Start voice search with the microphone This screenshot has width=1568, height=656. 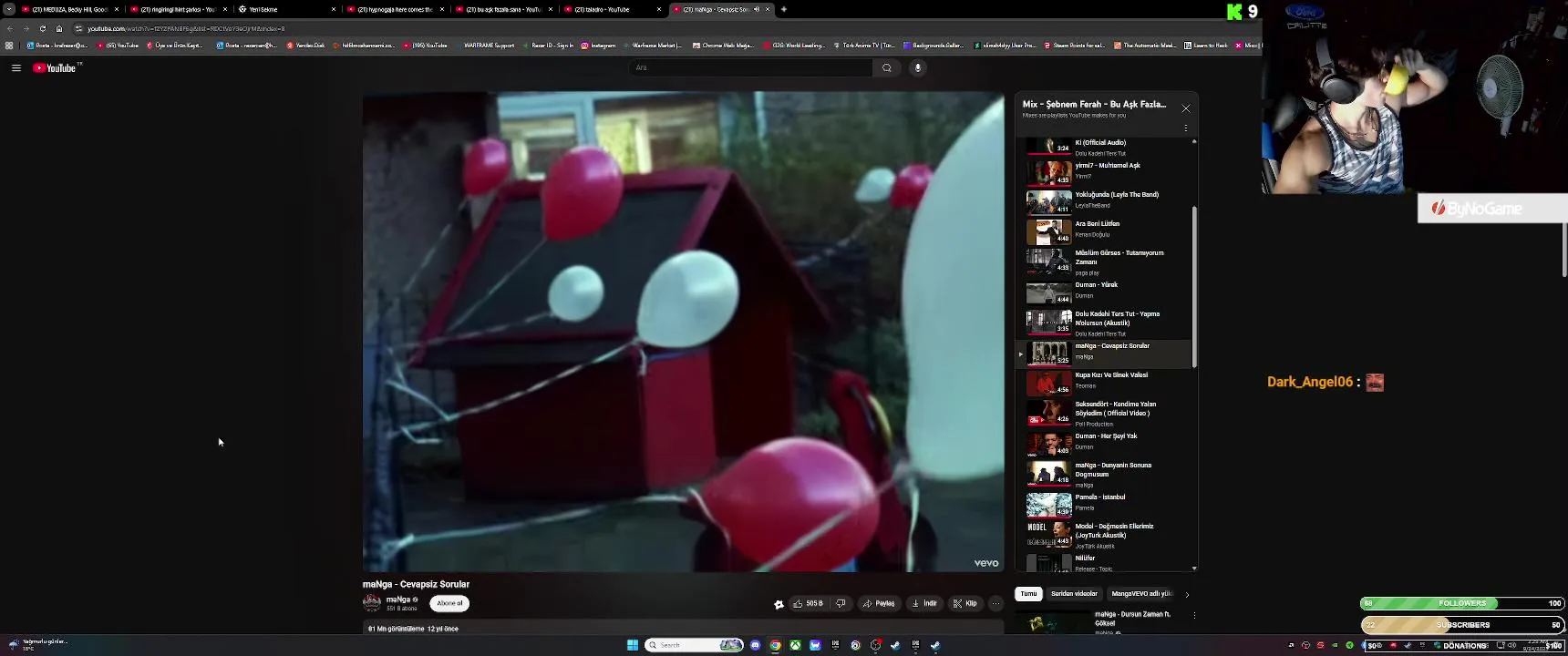[x=918, y=67]
